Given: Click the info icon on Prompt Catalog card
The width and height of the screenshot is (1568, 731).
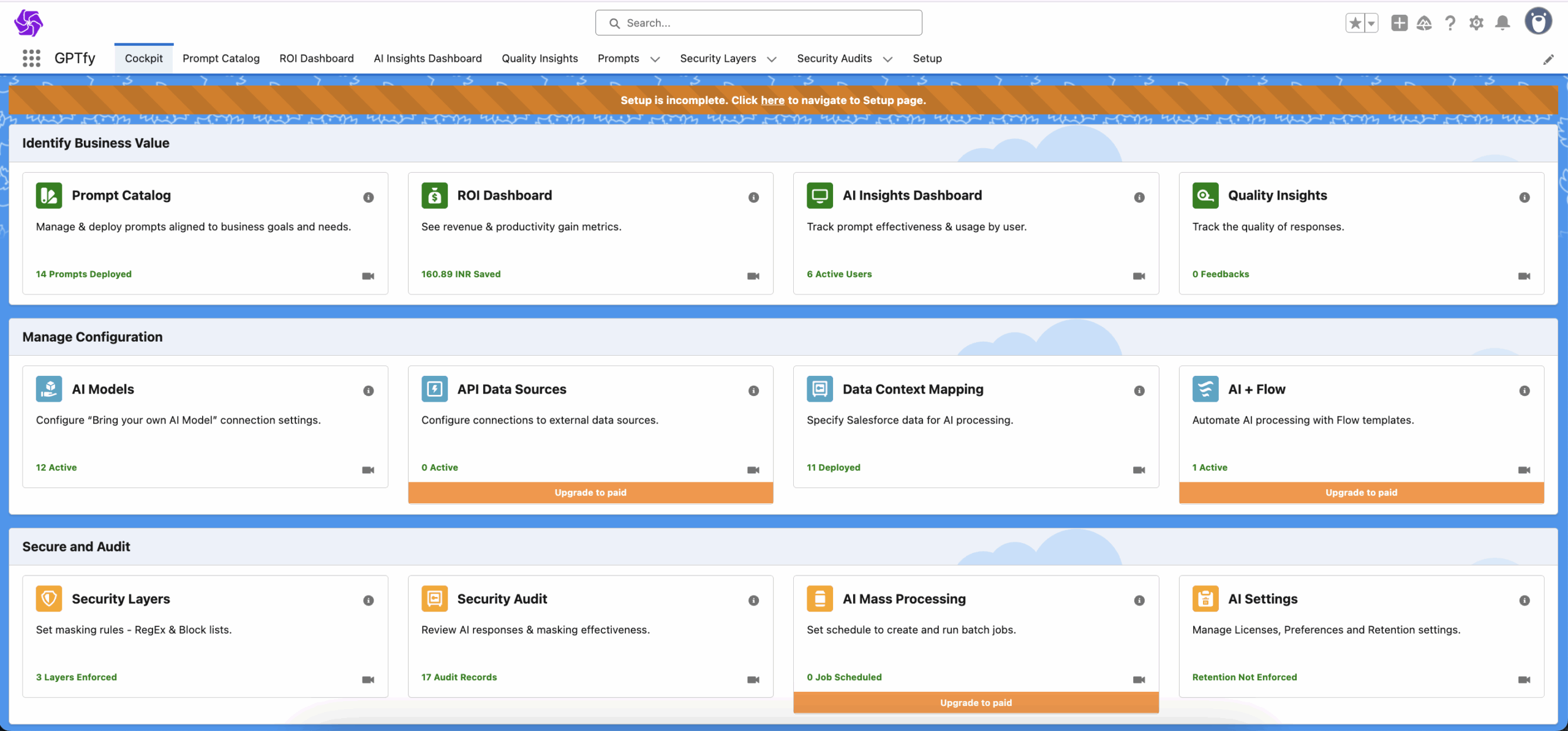Looking at the screenshot, I should (x=368, y=197).
